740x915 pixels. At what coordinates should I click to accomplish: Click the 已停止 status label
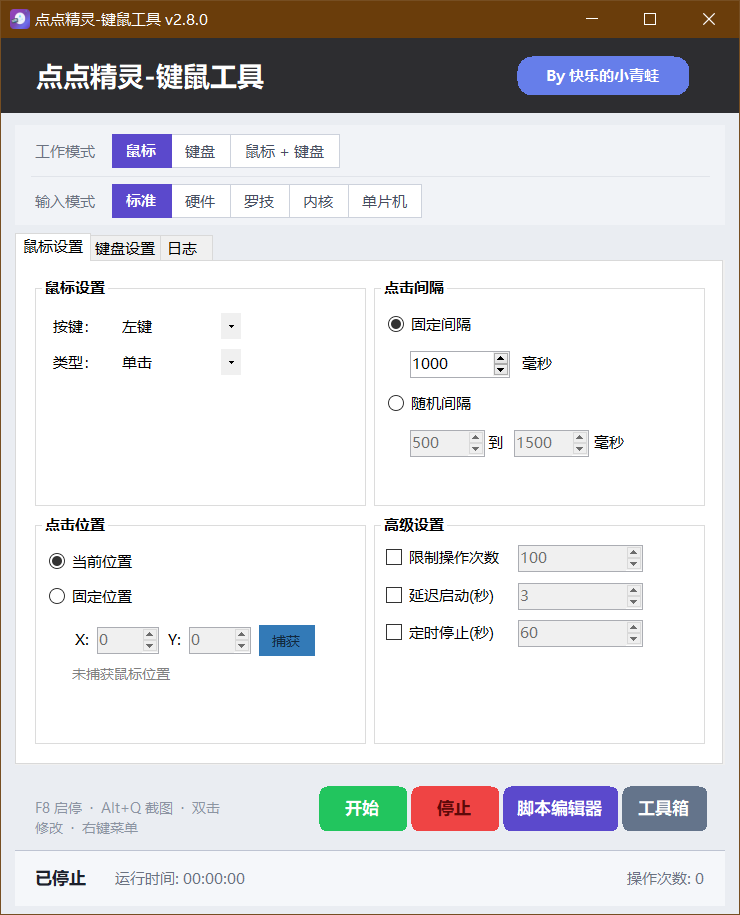60,878
